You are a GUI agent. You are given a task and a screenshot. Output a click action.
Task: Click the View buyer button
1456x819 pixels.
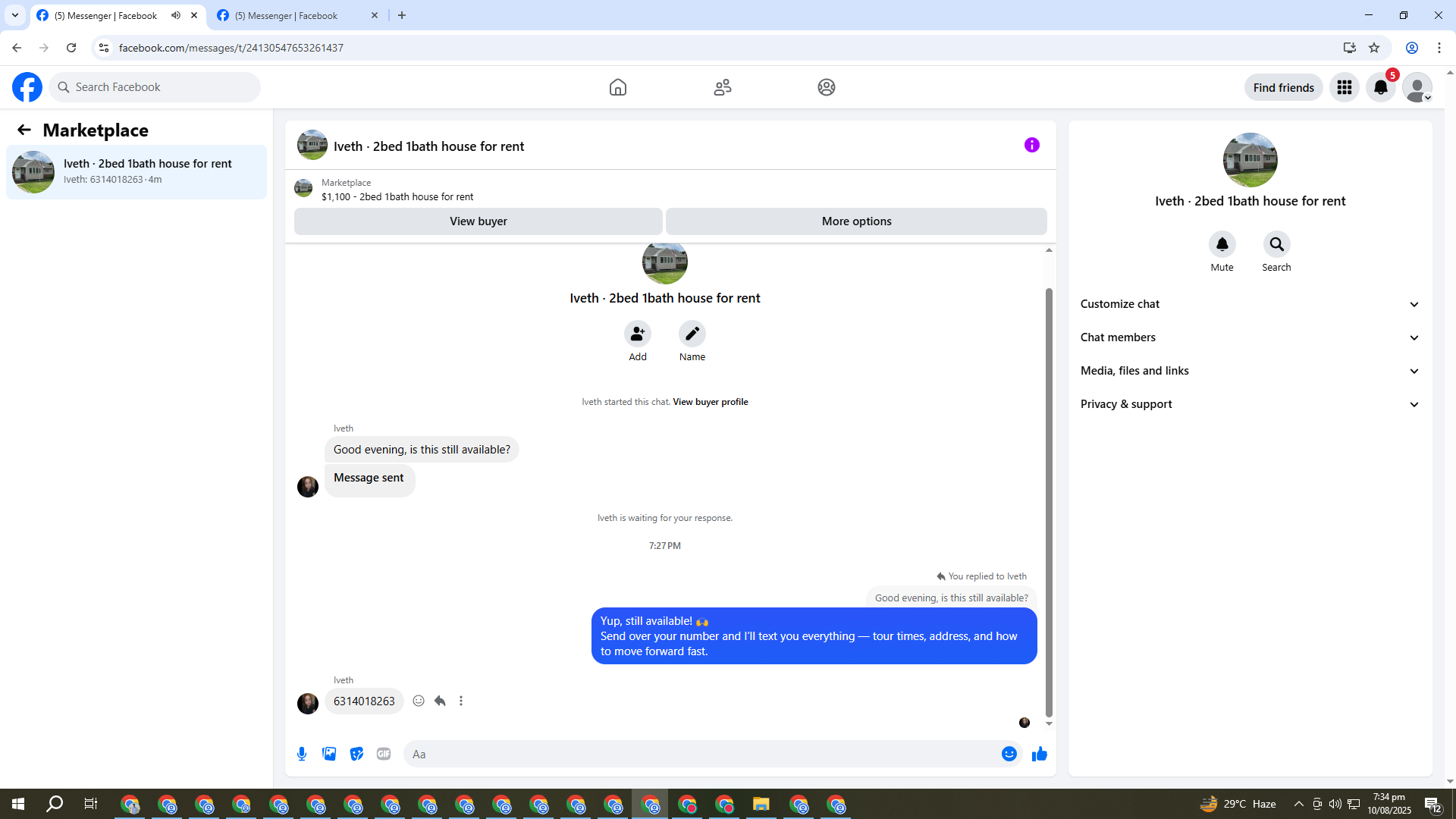pyautogui.click(x=478, y=221)
